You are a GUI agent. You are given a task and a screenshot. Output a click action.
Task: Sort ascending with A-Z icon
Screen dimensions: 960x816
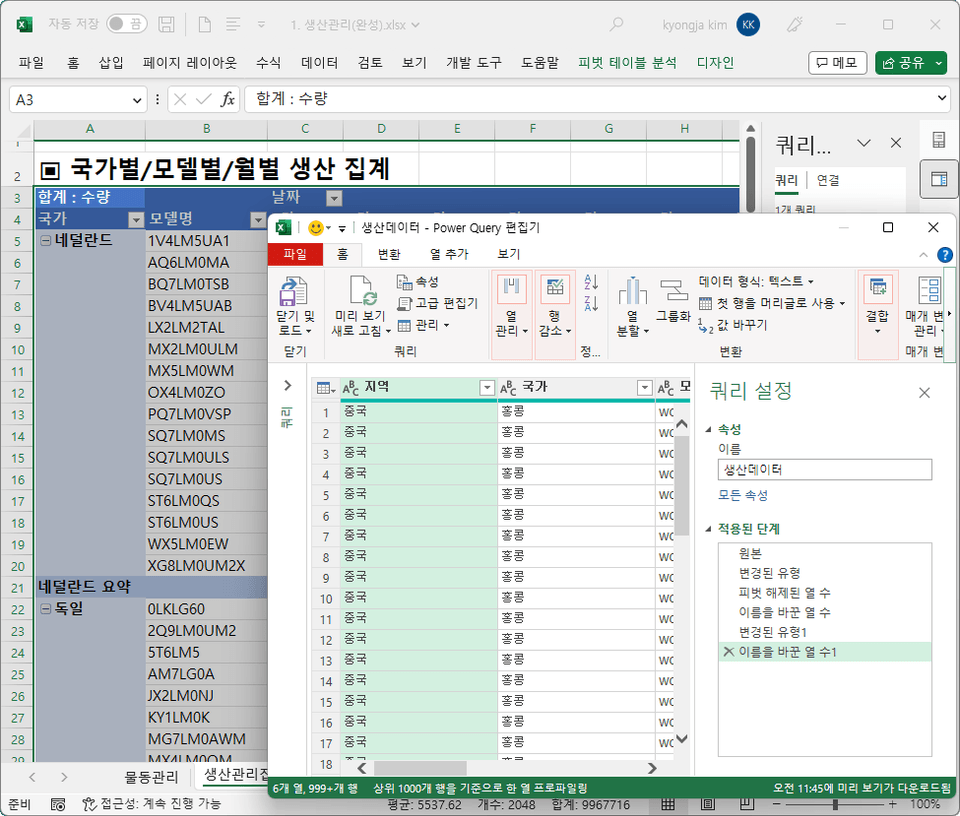click(x=591, y=282)
